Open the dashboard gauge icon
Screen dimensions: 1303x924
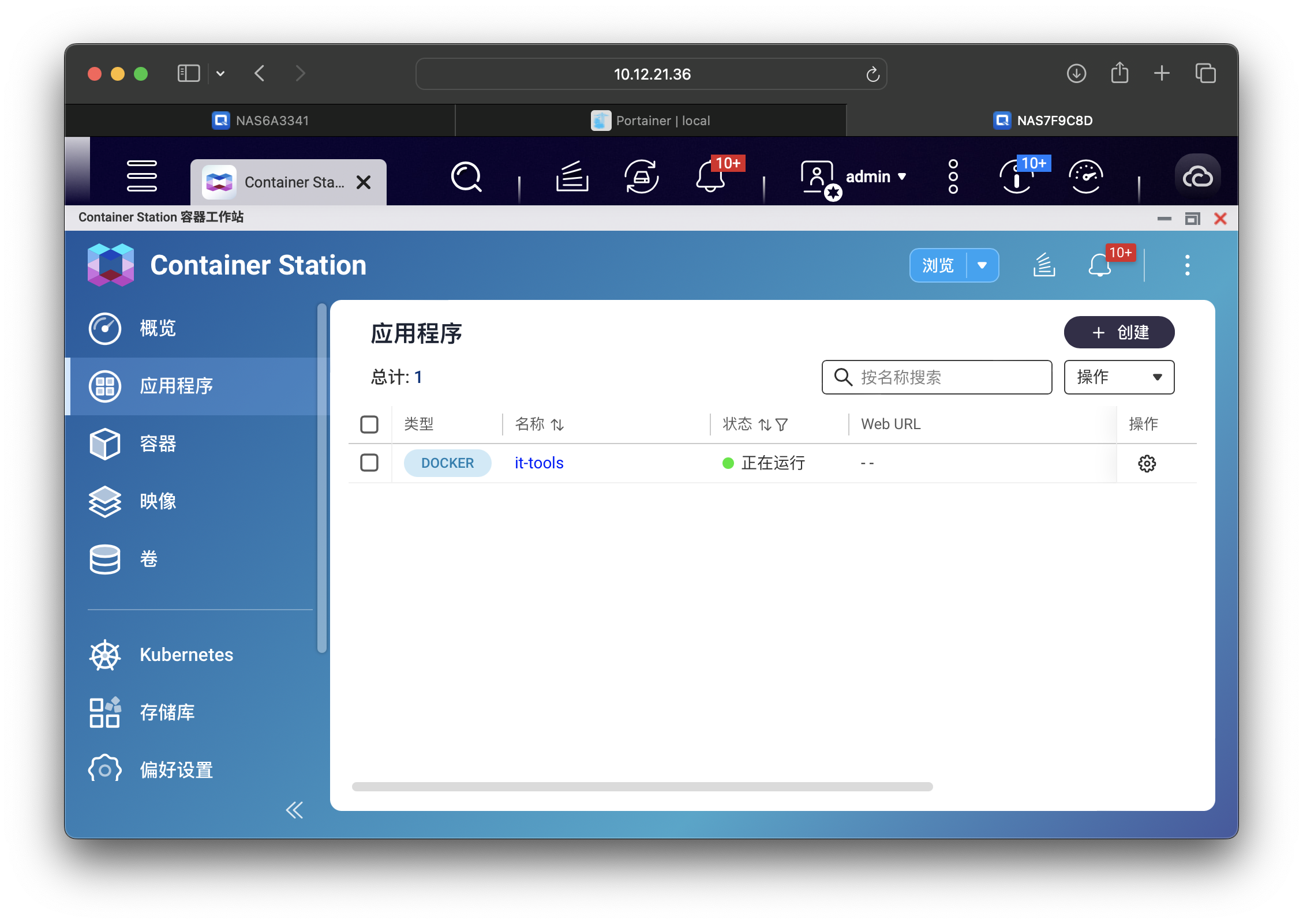[x=1085, y=176]
